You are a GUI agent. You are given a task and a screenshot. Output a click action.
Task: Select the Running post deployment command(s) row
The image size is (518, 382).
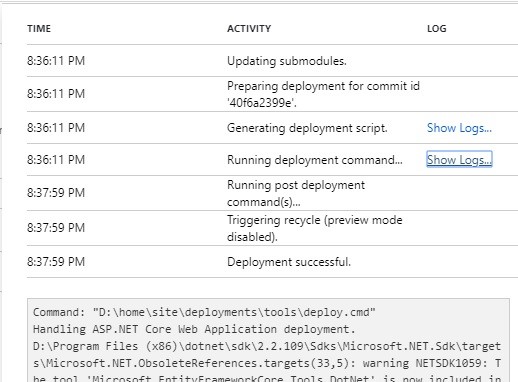[x=272, y=193]
